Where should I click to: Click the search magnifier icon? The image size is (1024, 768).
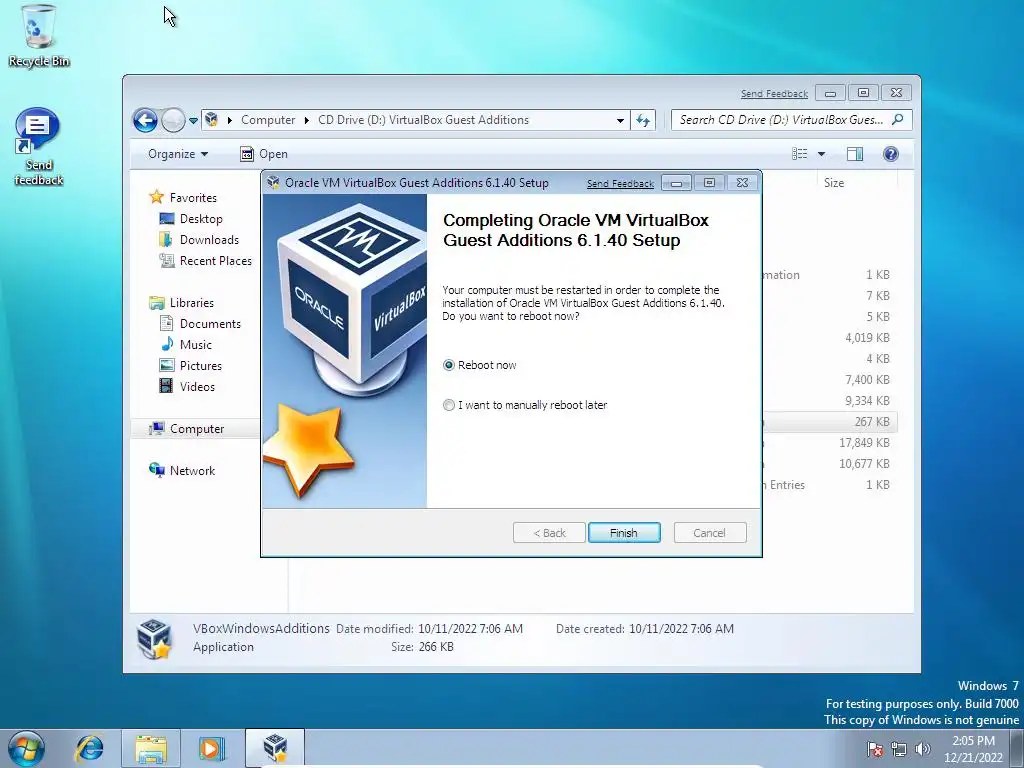(x=898, y=120)
